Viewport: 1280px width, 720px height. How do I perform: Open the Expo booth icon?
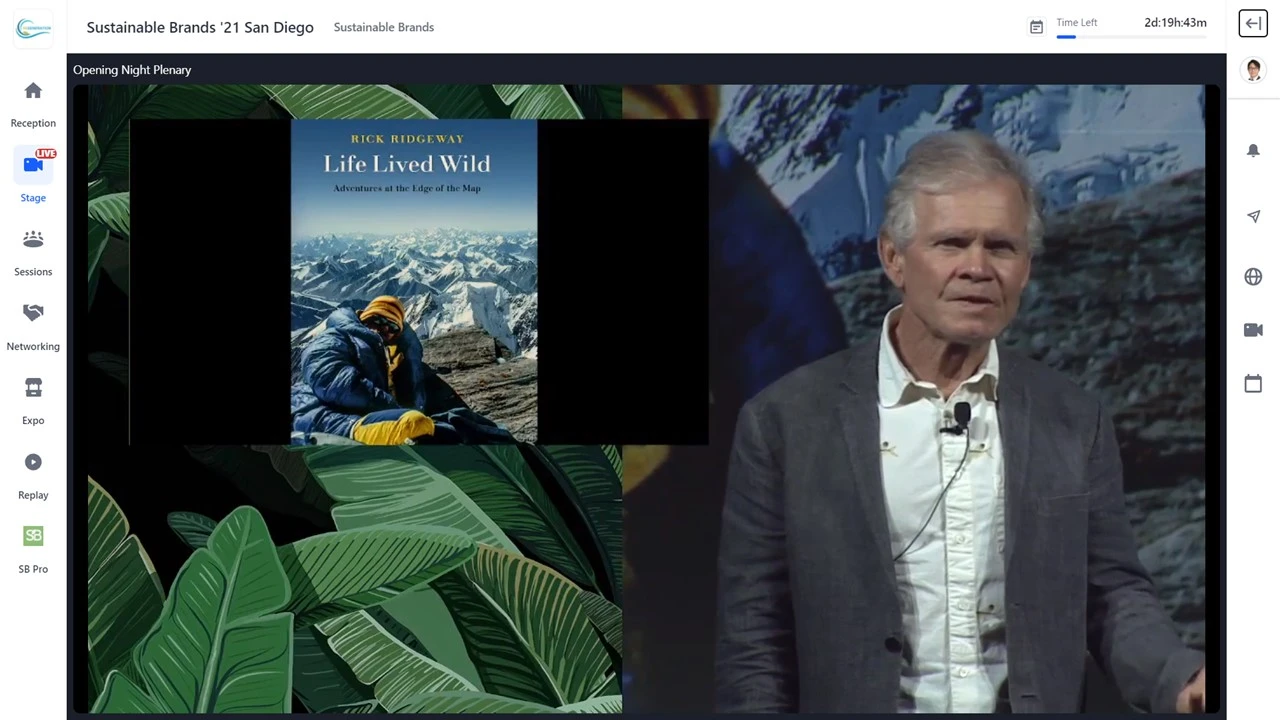(x=33, y=388)
